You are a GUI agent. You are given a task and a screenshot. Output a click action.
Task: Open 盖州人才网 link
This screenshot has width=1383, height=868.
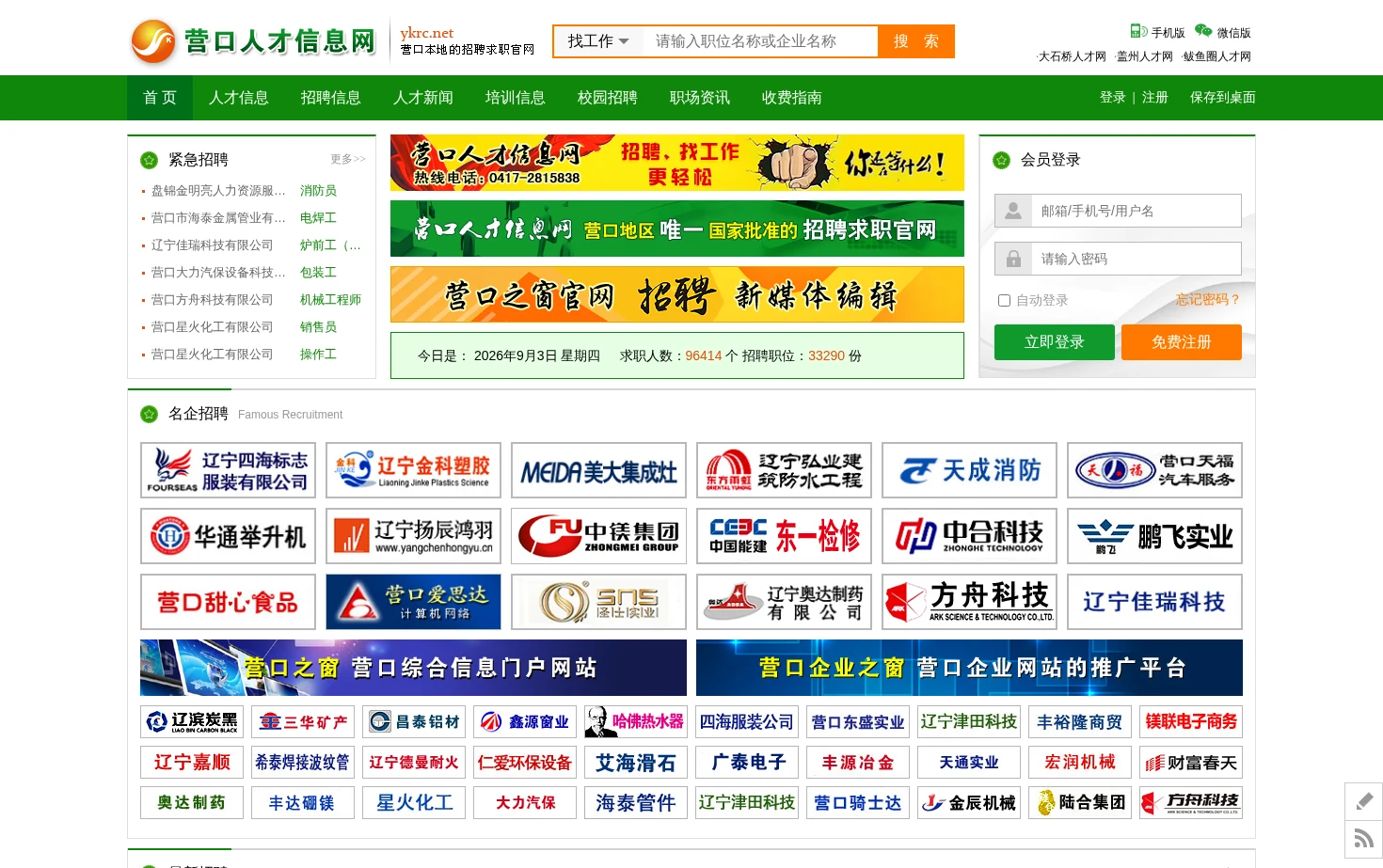1145,56
